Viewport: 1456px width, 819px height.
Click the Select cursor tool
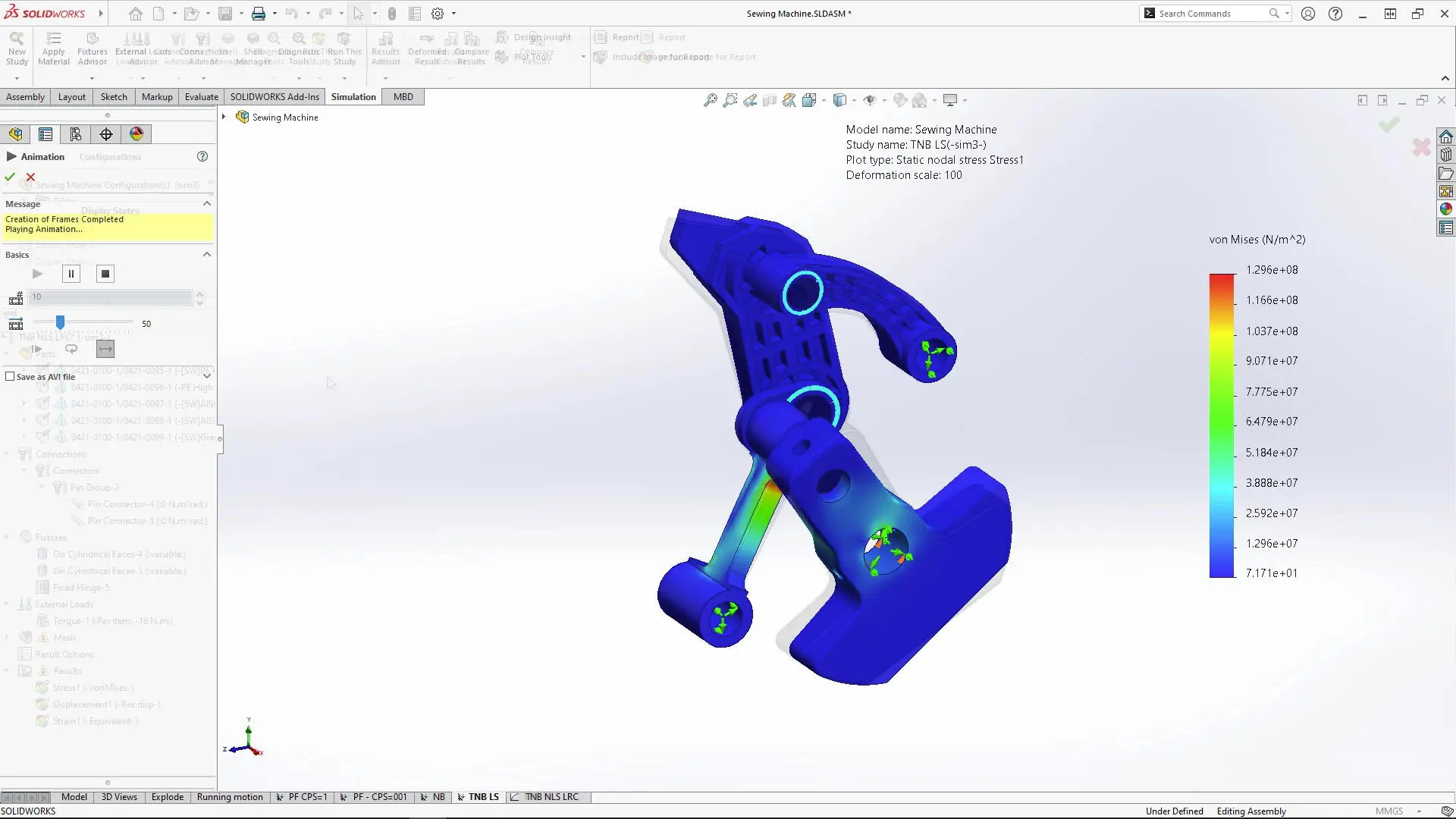358,14
